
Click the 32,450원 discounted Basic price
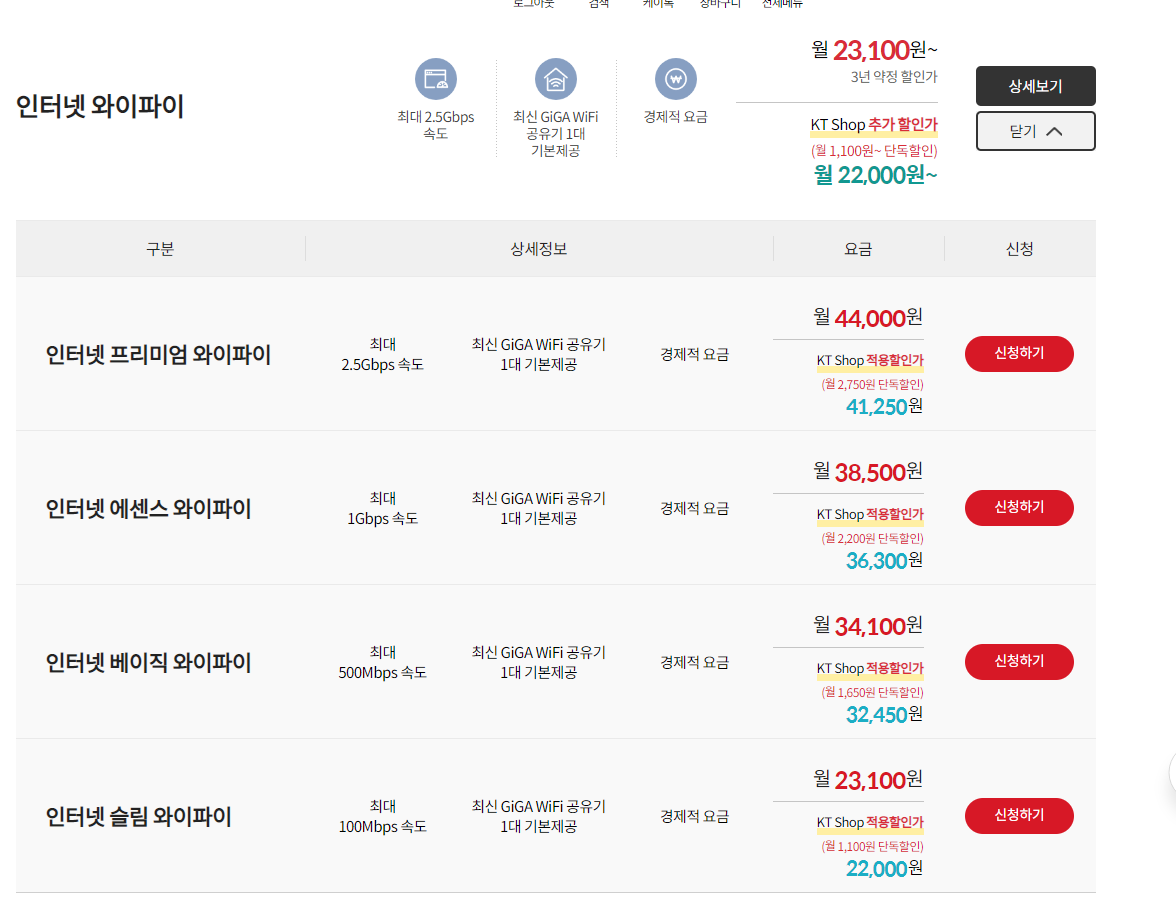(x=884, y=715)
